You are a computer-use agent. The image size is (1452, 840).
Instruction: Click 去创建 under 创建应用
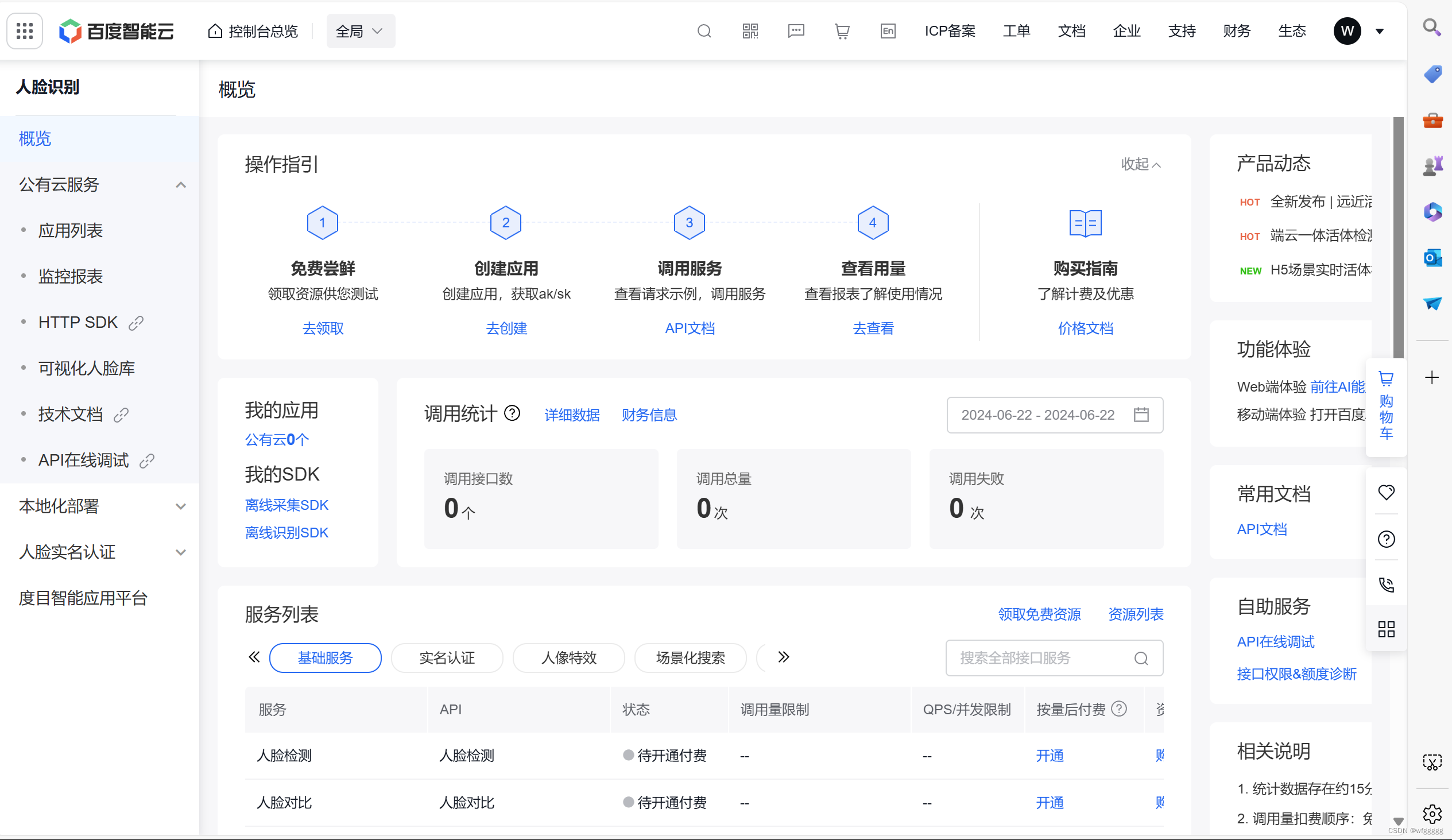[506, 328]
